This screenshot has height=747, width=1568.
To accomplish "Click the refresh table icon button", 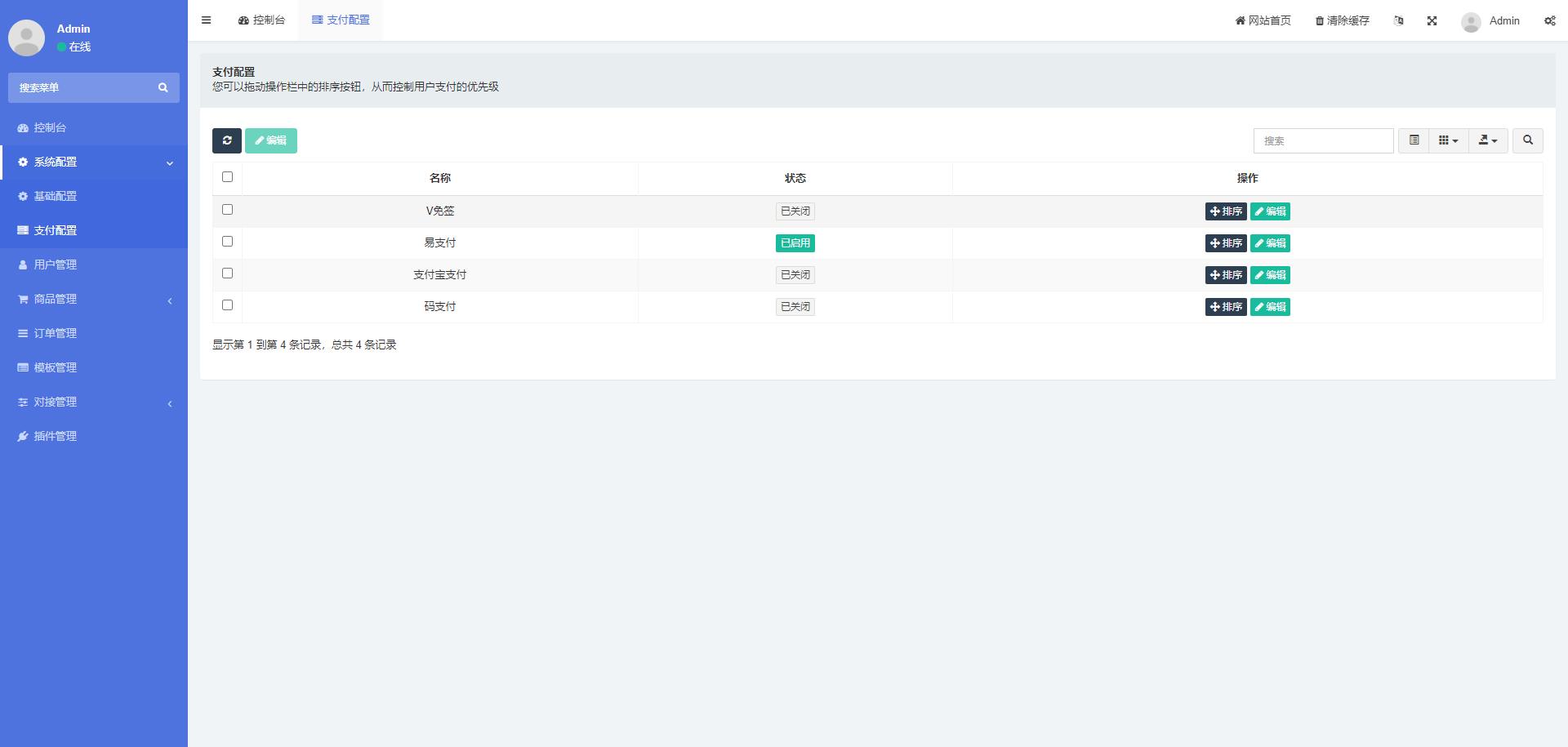I will pos(226,140).
